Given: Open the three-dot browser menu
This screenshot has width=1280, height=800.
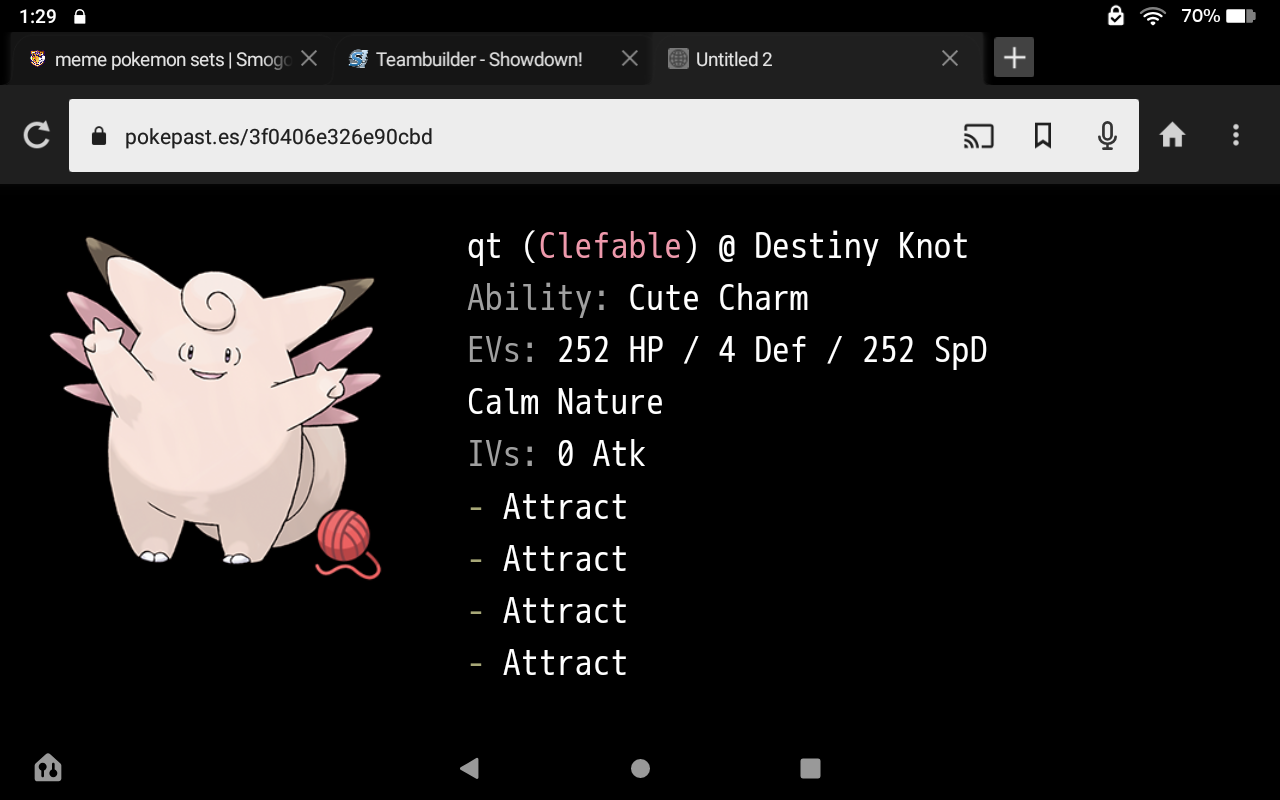Looking at the screenshot, I should tap(1236, 135).
